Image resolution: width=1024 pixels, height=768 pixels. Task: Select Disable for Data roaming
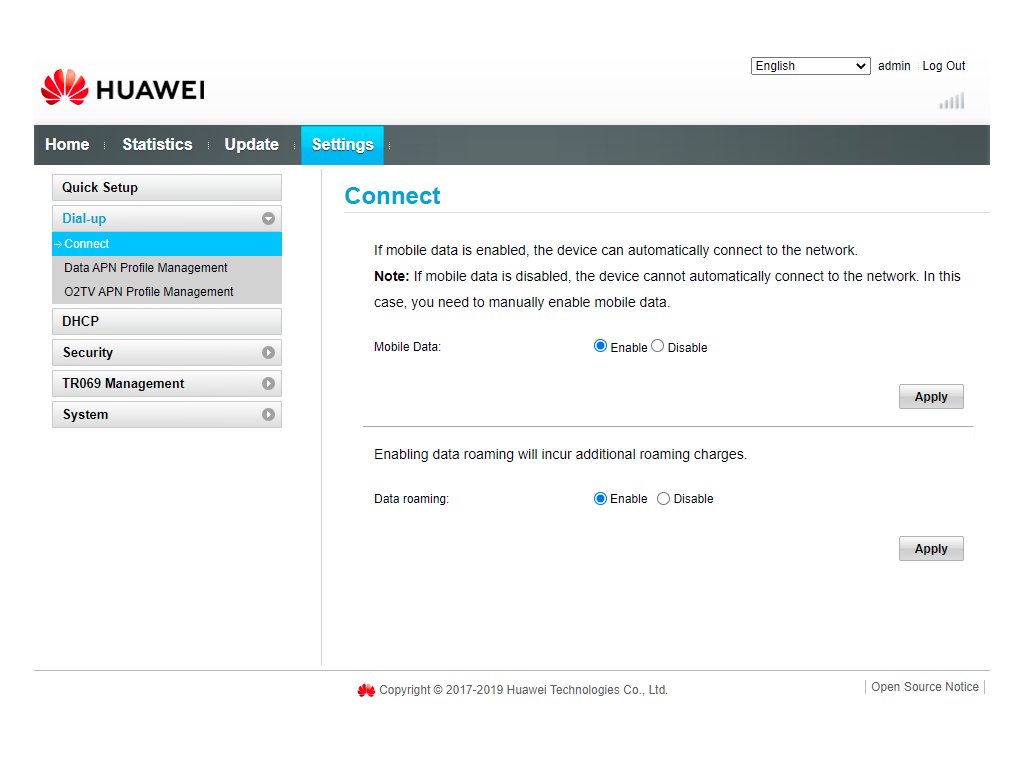[663, 498]
